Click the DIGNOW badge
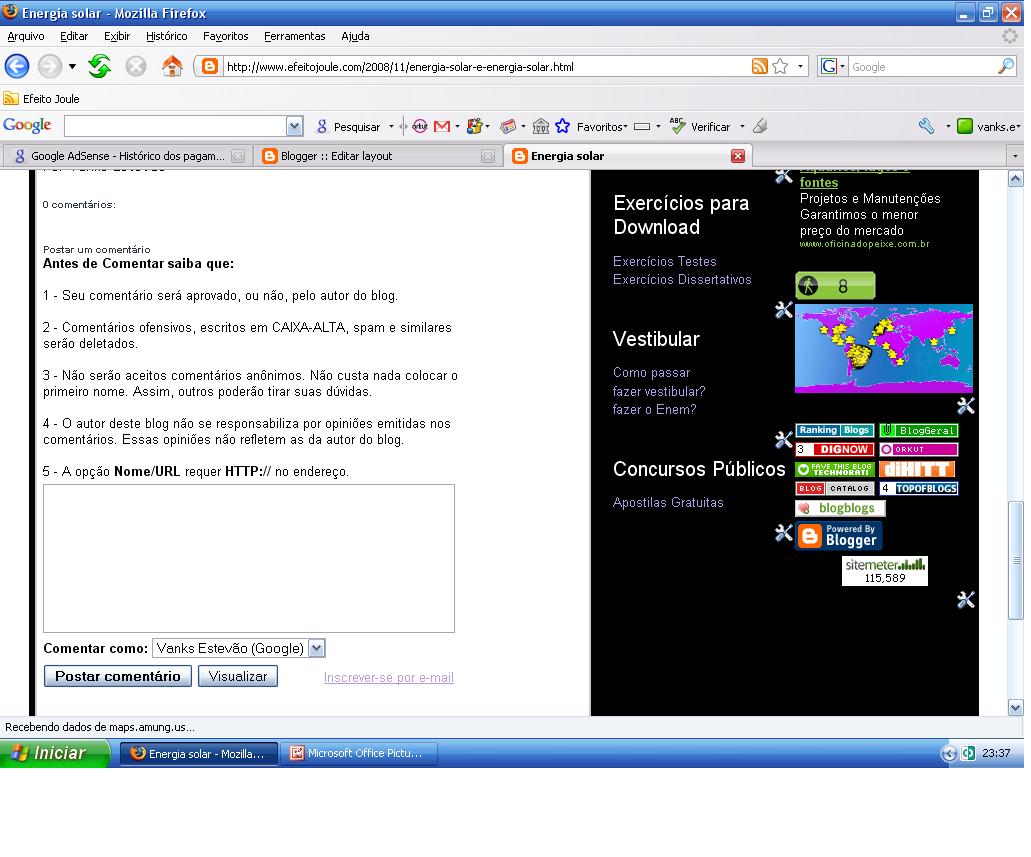The height and width of the screenshot is (857, 1031). [x=834, y=449]
